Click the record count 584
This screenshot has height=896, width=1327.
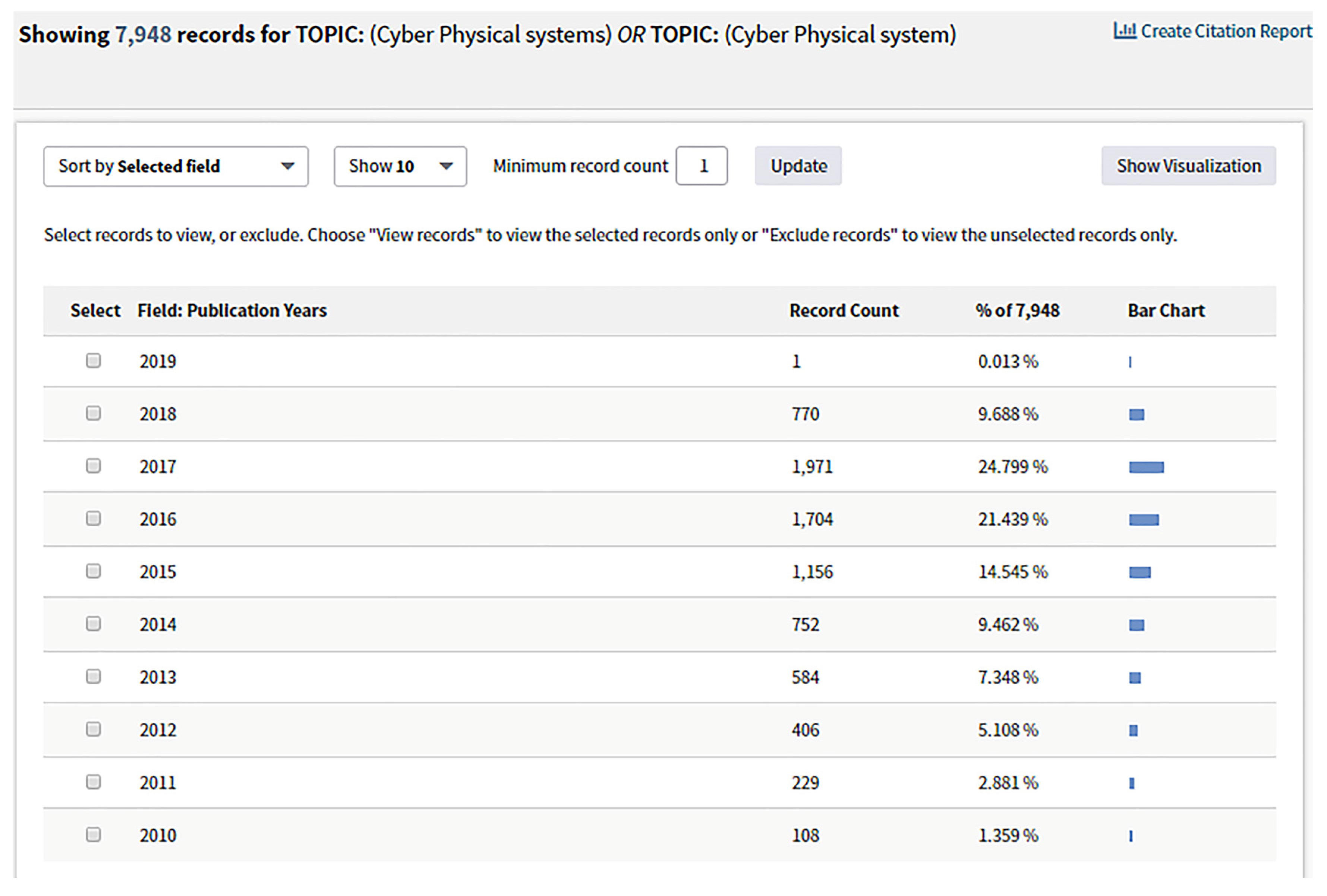click(x=805, y=677)
